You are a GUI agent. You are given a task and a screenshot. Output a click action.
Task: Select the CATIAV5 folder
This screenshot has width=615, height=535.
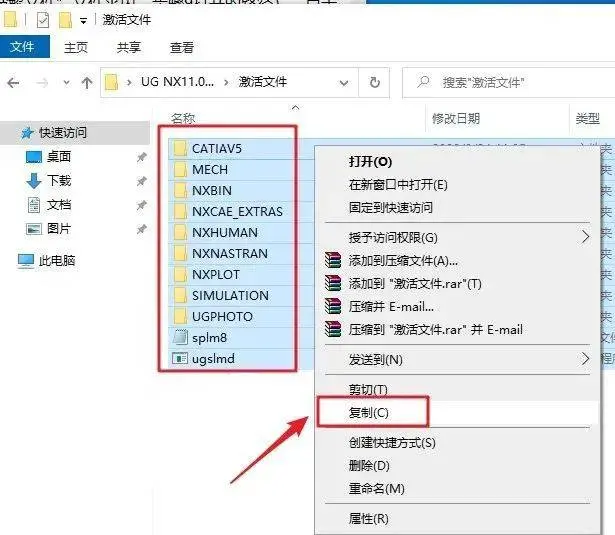(x=217, y=149)
